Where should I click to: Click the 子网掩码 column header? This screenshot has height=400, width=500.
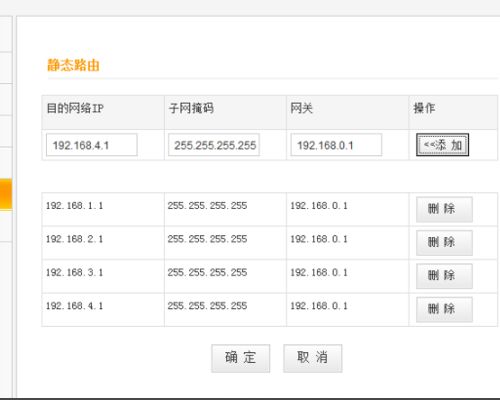click(x=191, y=108)
